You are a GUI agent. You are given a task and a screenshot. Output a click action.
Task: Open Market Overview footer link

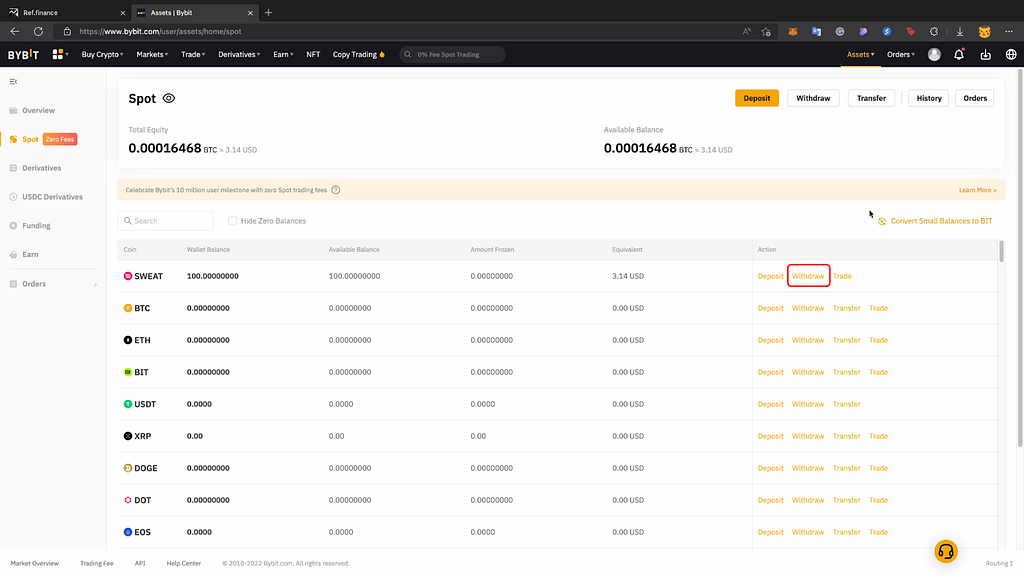coord(35,564)
